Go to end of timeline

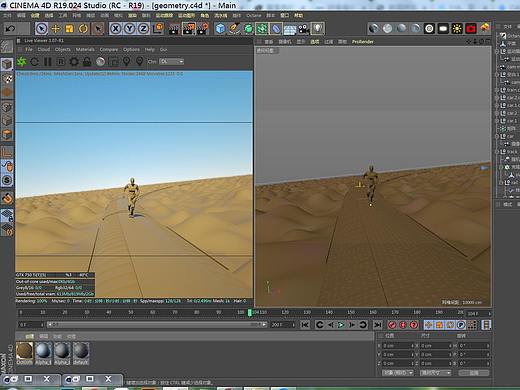[377, 324]
